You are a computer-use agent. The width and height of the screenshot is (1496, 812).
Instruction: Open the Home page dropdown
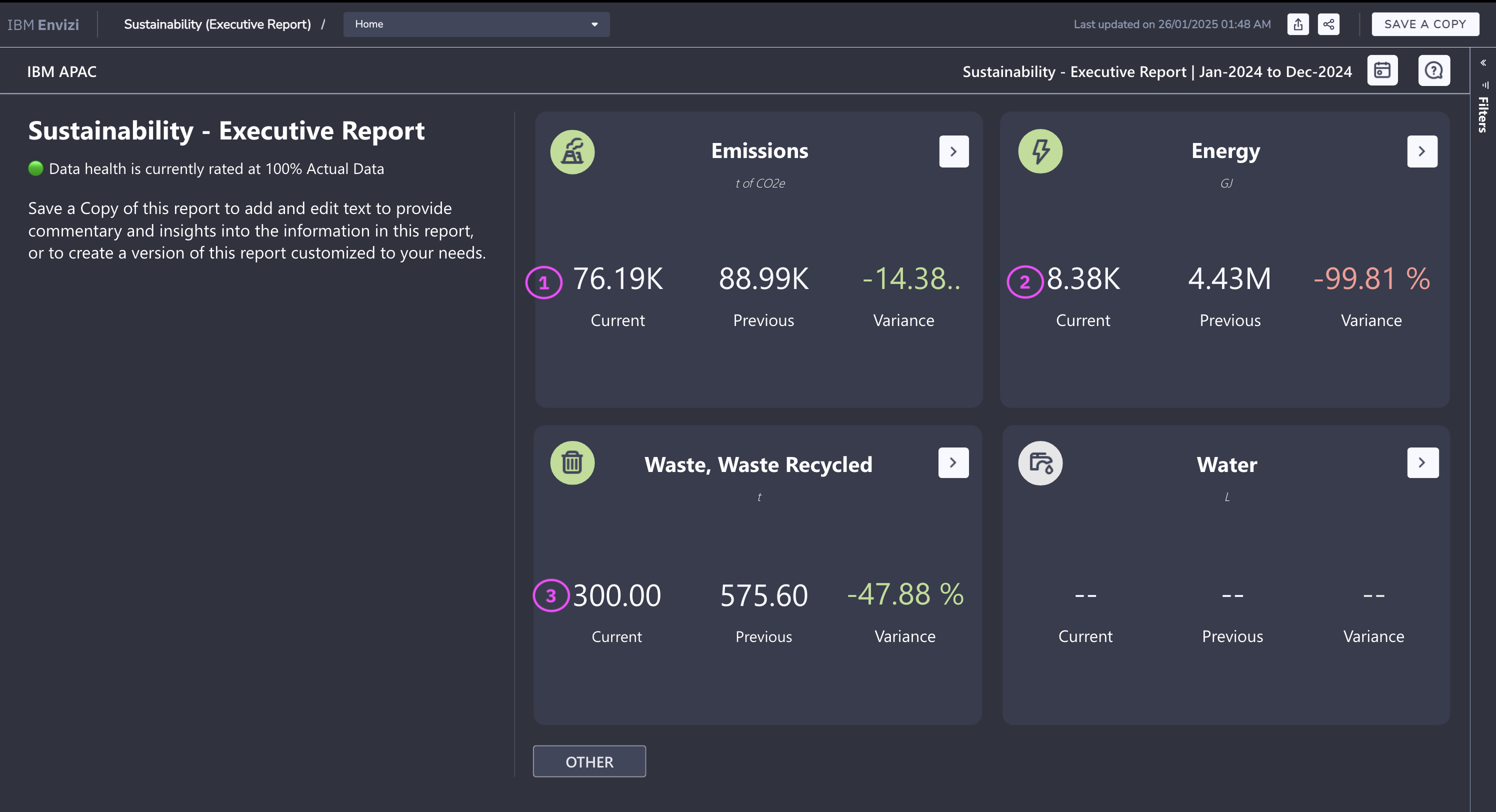point(475,24)
